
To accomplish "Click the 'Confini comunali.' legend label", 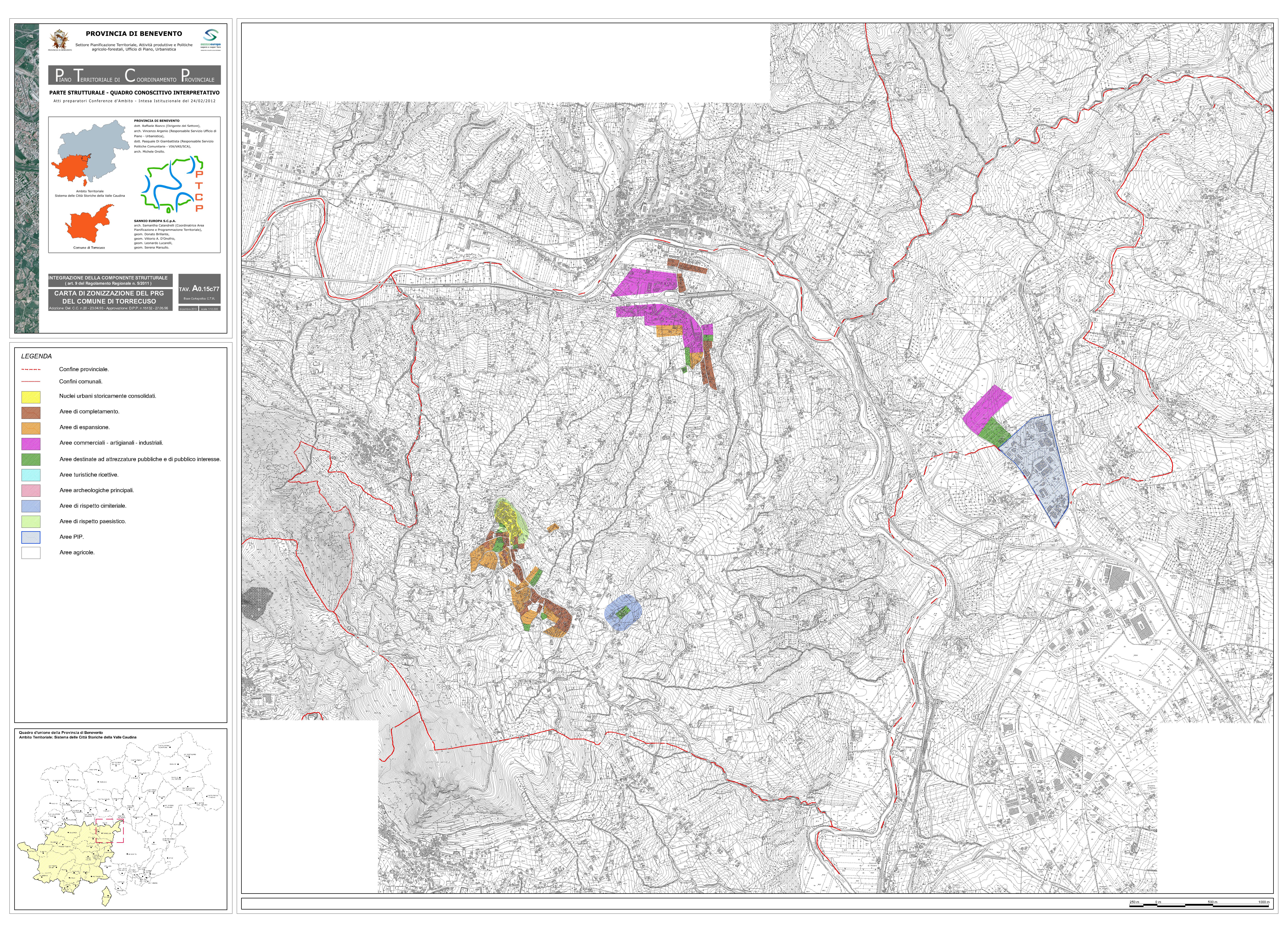I will [x=81, y=382].
